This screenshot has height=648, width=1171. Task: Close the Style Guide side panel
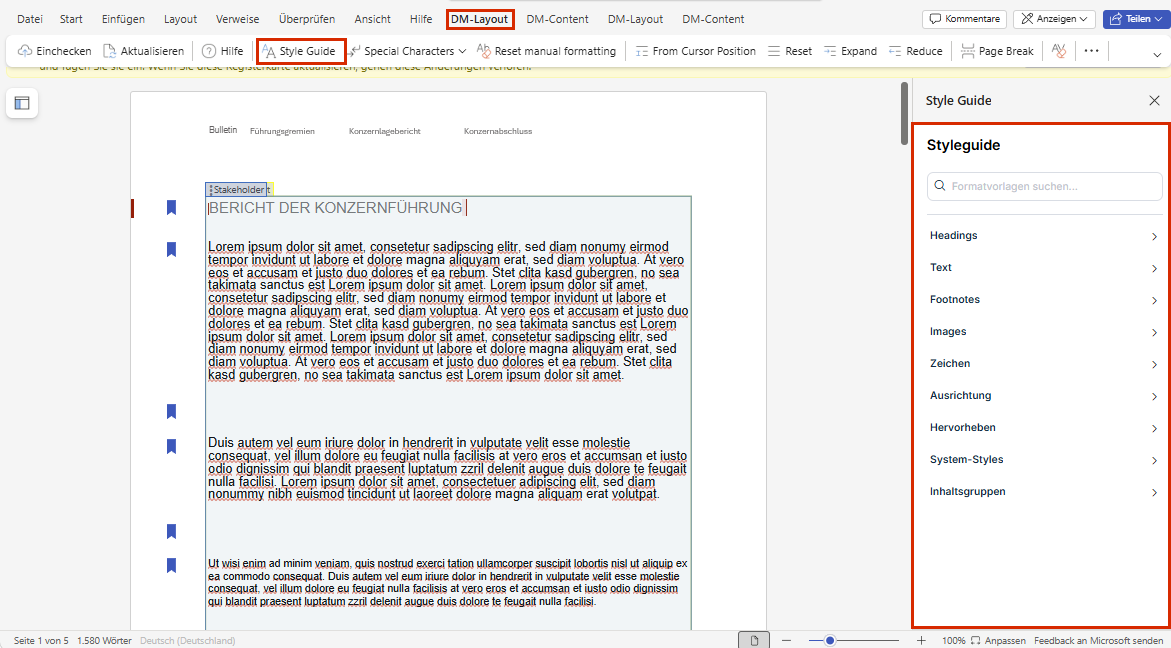point(1154,101)
